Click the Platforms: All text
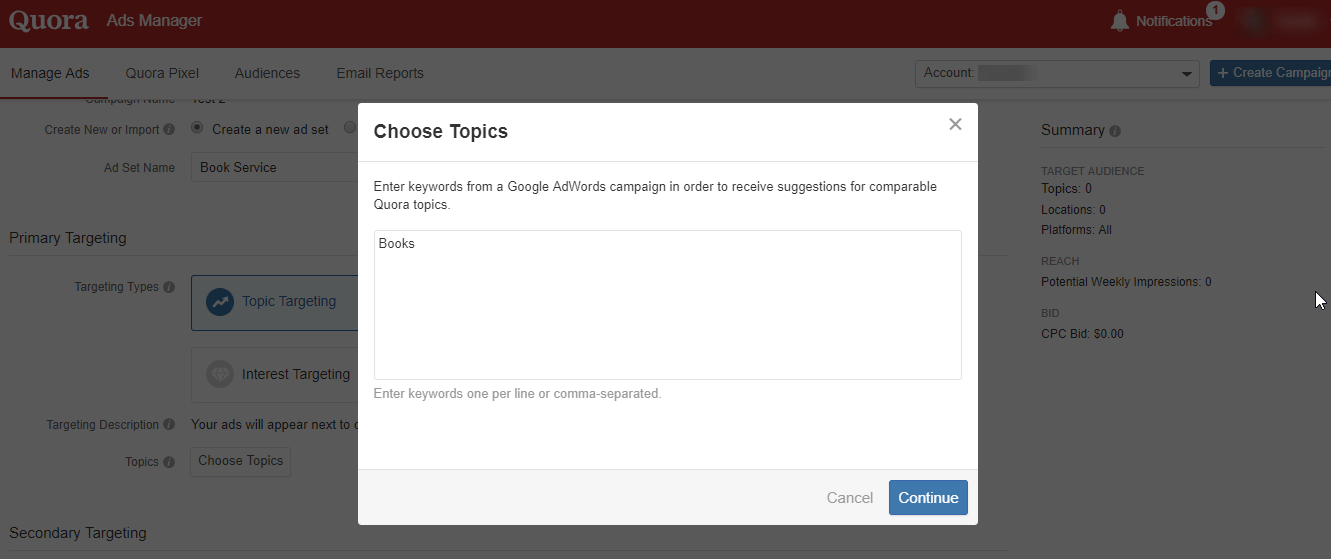 tap(1076, 230)
